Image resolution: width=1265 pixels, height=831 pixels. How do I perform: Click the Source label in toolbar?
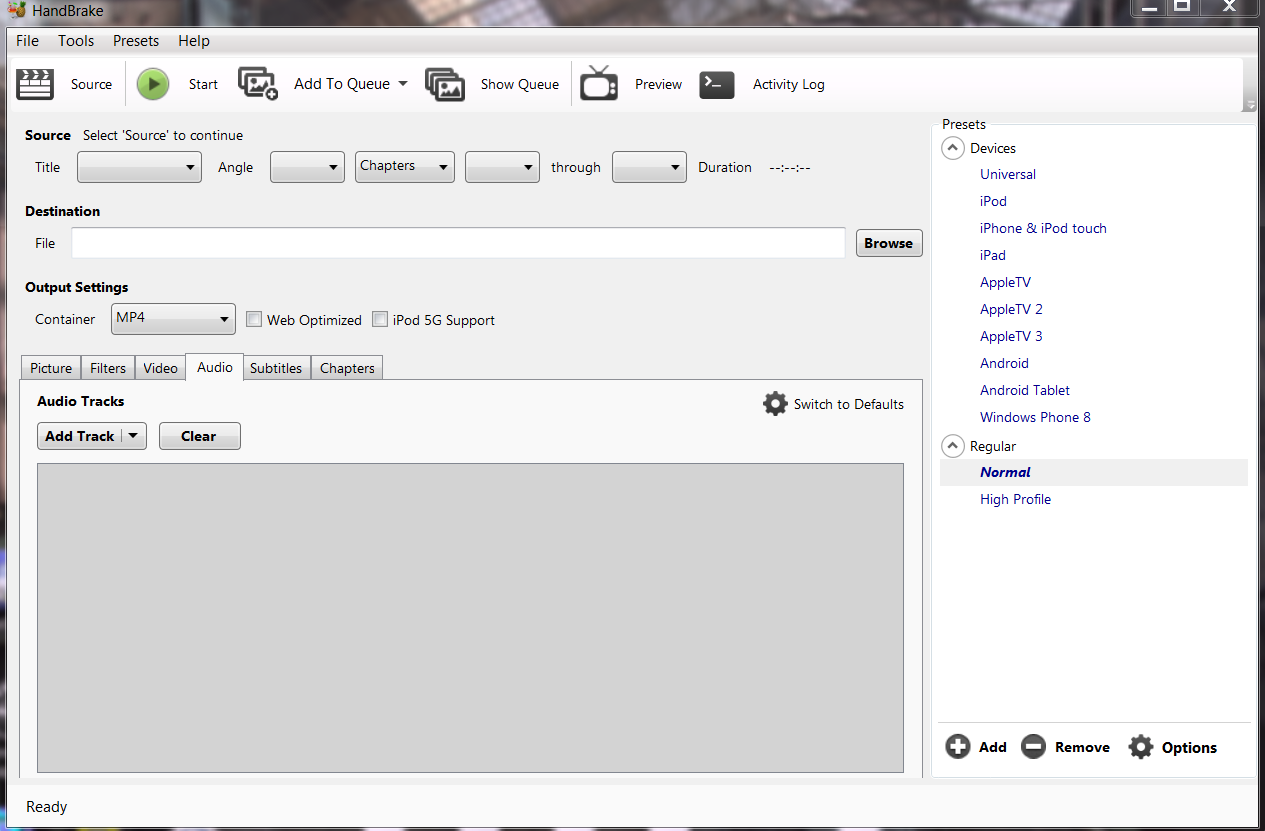(x=91, y=84)
